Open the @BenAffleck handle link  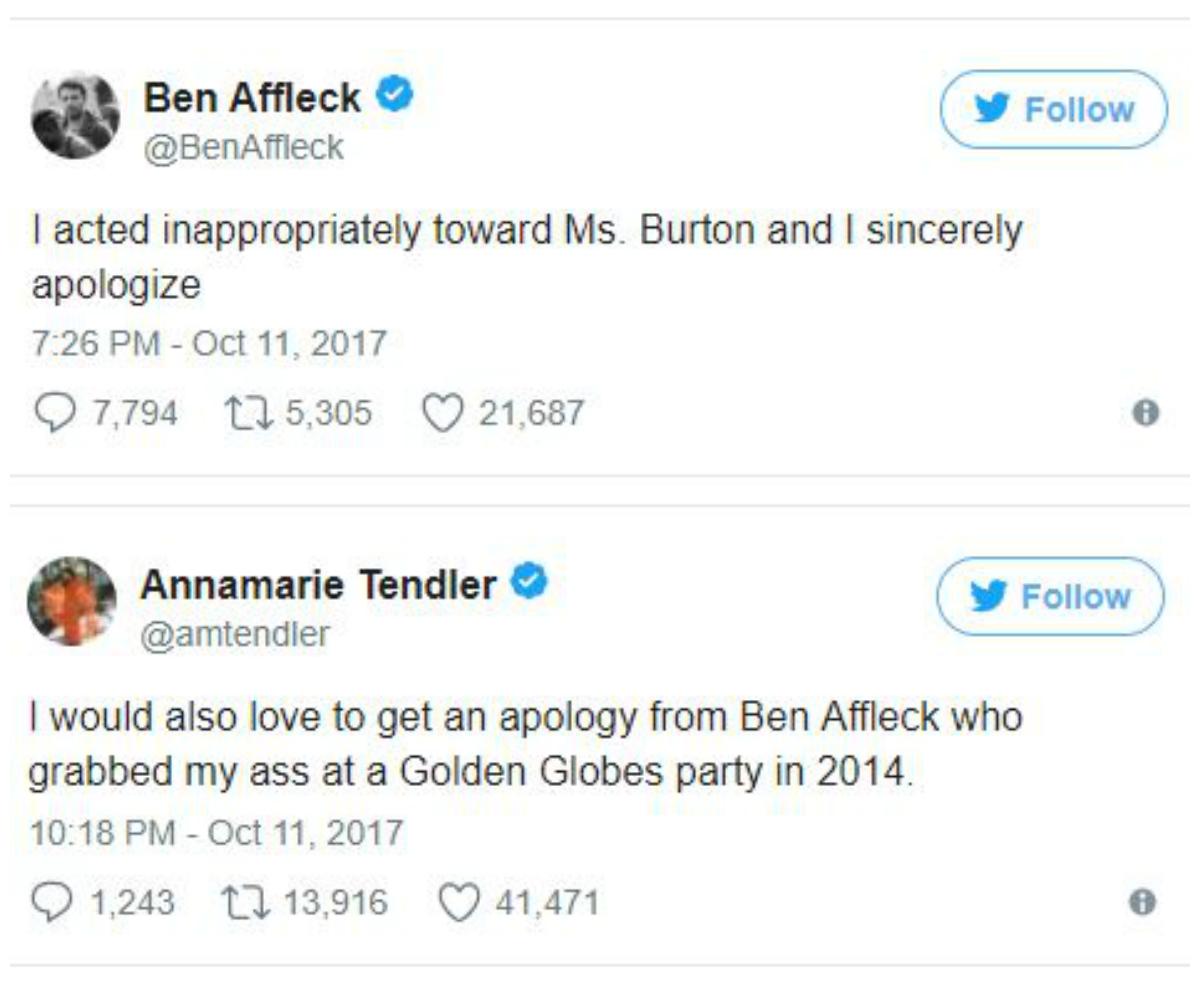[244, 148]
